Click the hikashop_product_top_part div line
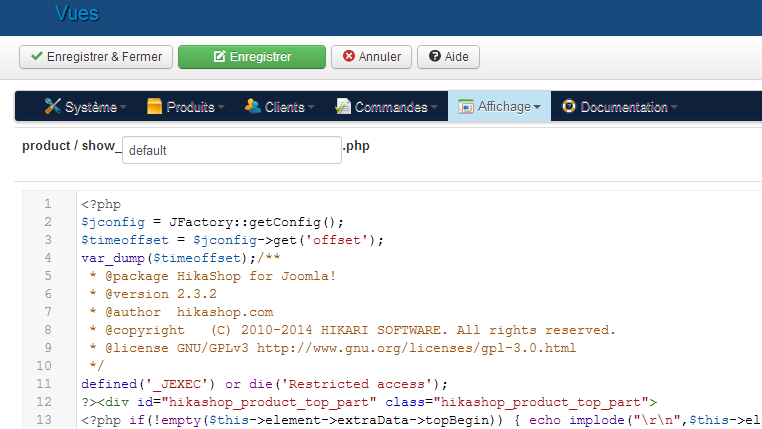 click(369, 402)
